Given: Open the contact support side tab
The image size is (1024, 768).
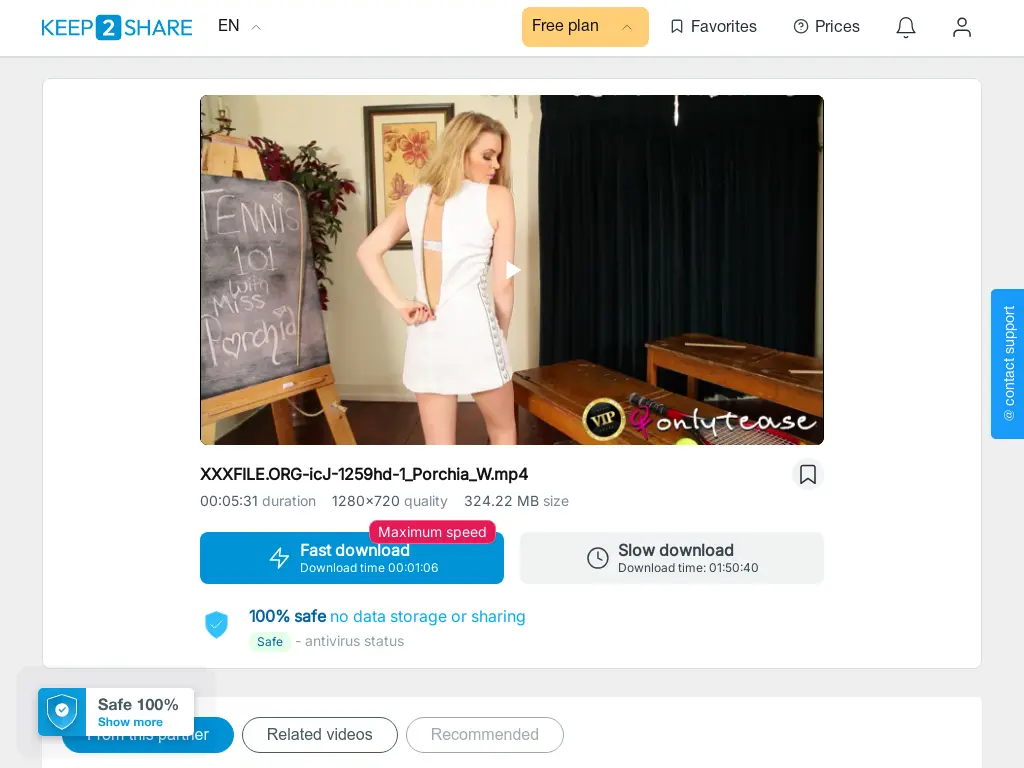Looking at the screenshot, I should (x=1008, y=364).
